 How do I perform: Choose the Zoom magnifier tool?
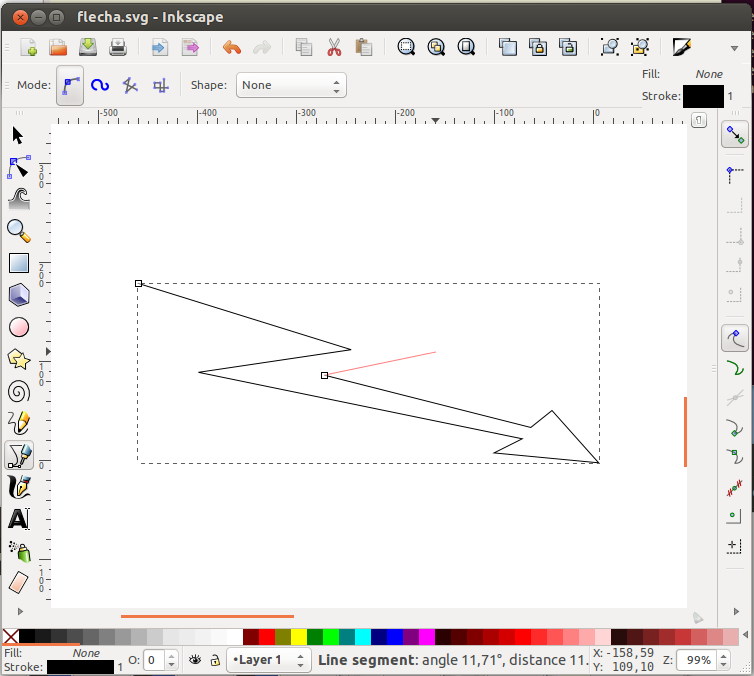coord(18,231)
